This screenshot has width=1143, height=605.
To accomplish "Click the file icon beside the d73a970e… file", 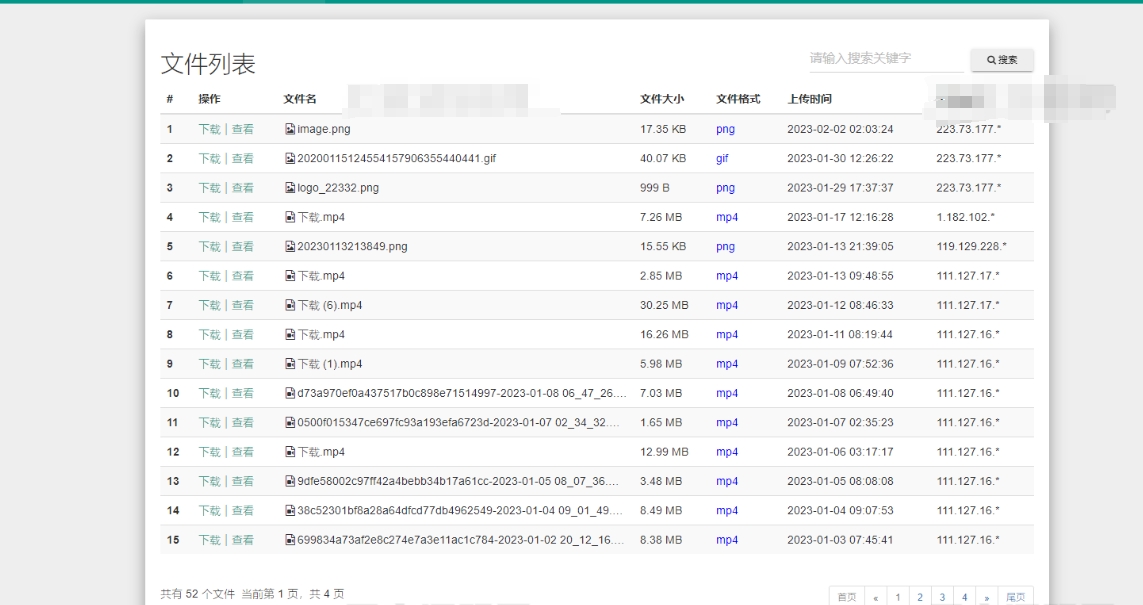I will pyautogui.click(x=290, y=393).
